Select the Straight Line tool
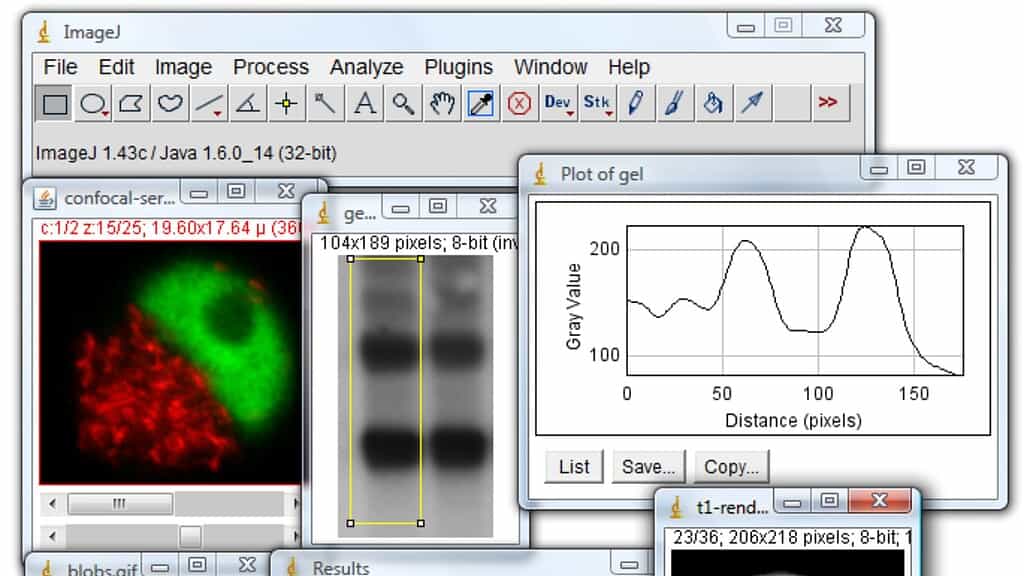The height and width of the screenshot is (576, 1024). (x=208, y=104)
